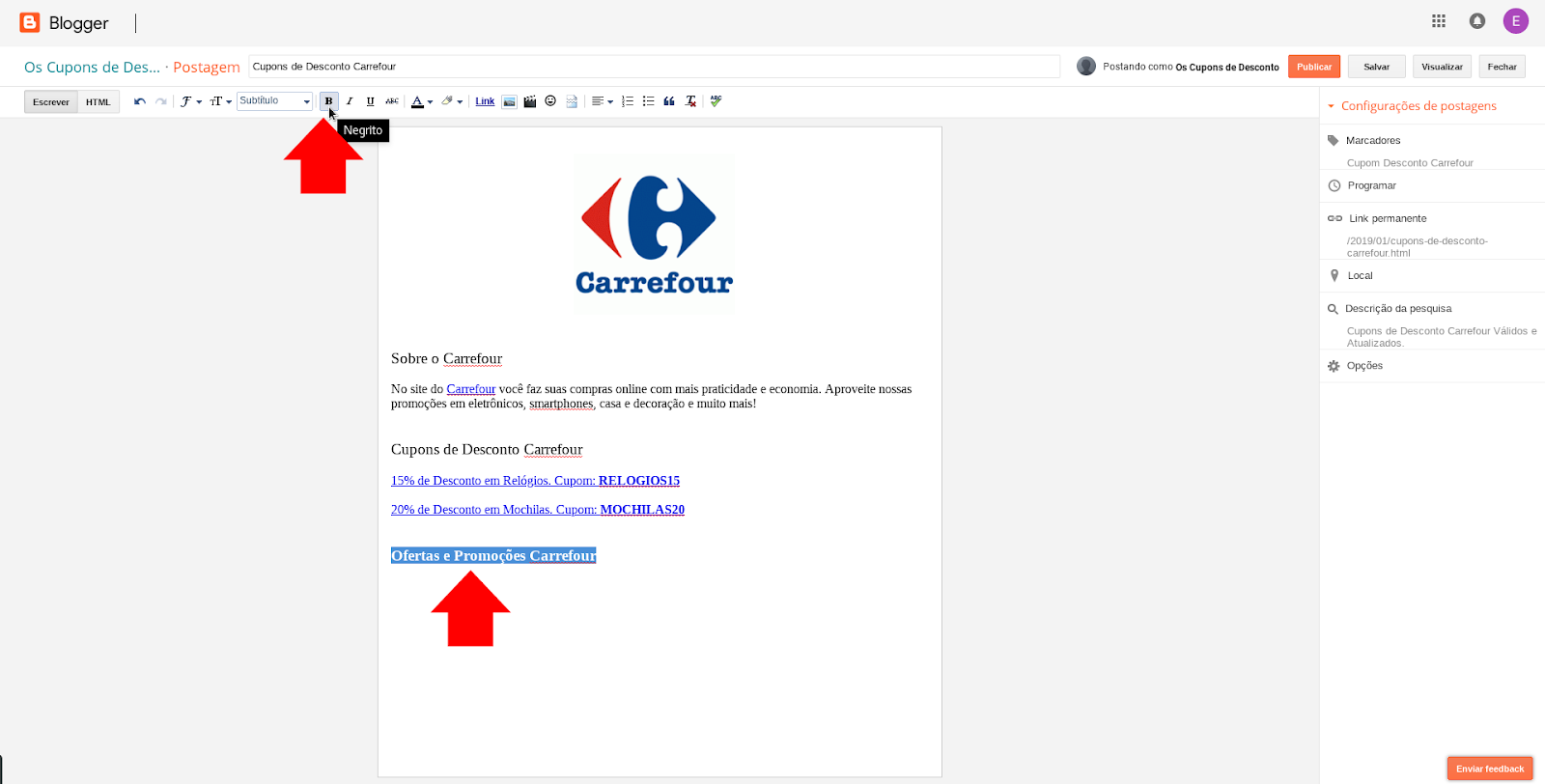Run the spell check
The height and width of the screenshot is (784, 1545).
coord(716,101)
